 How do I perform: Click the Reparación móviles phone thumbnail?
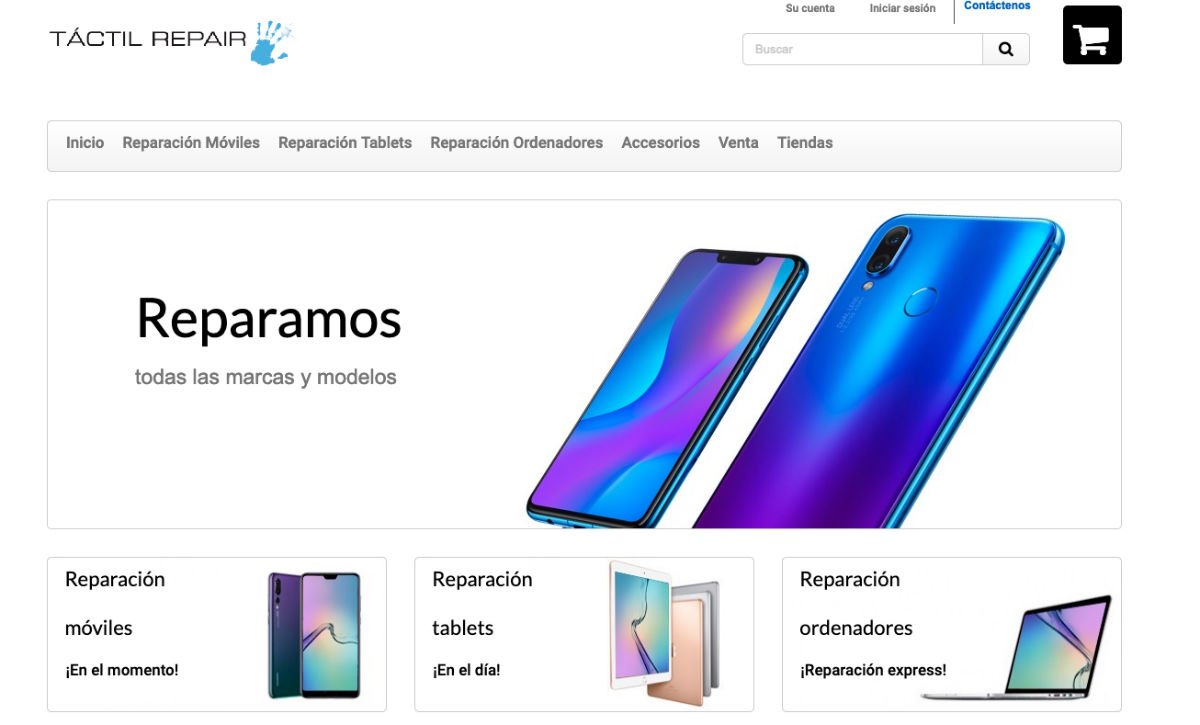pos(314,635)
